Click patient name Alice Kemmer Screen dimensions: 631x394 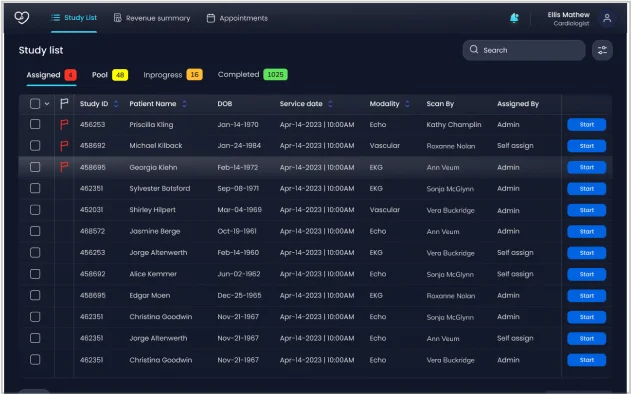153,274
